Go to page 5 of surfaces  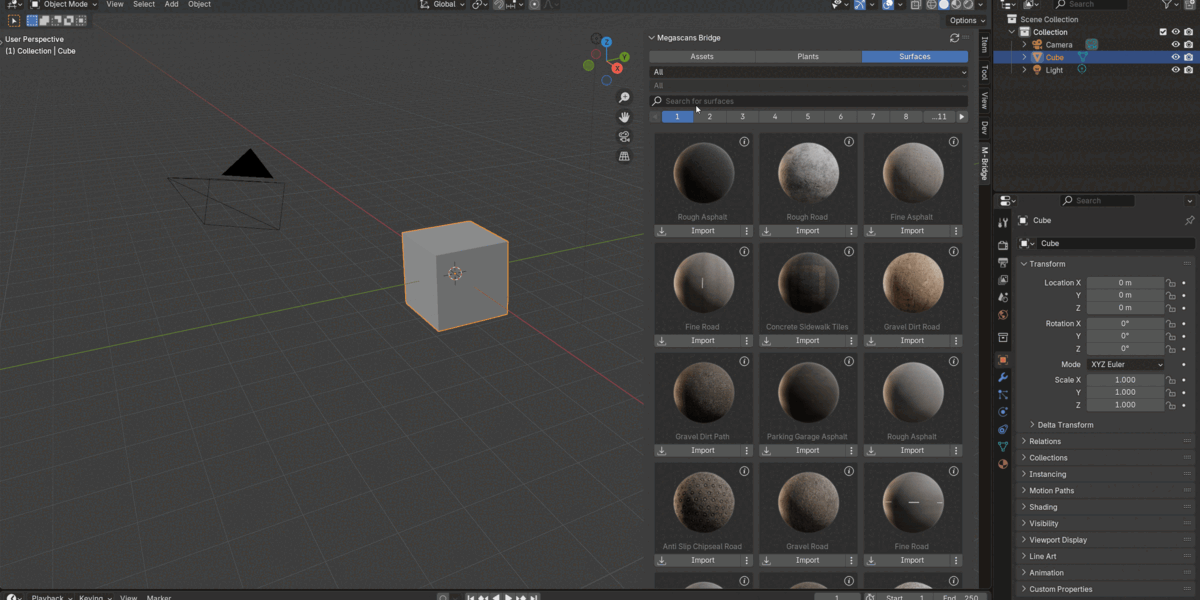pos(808,117)
